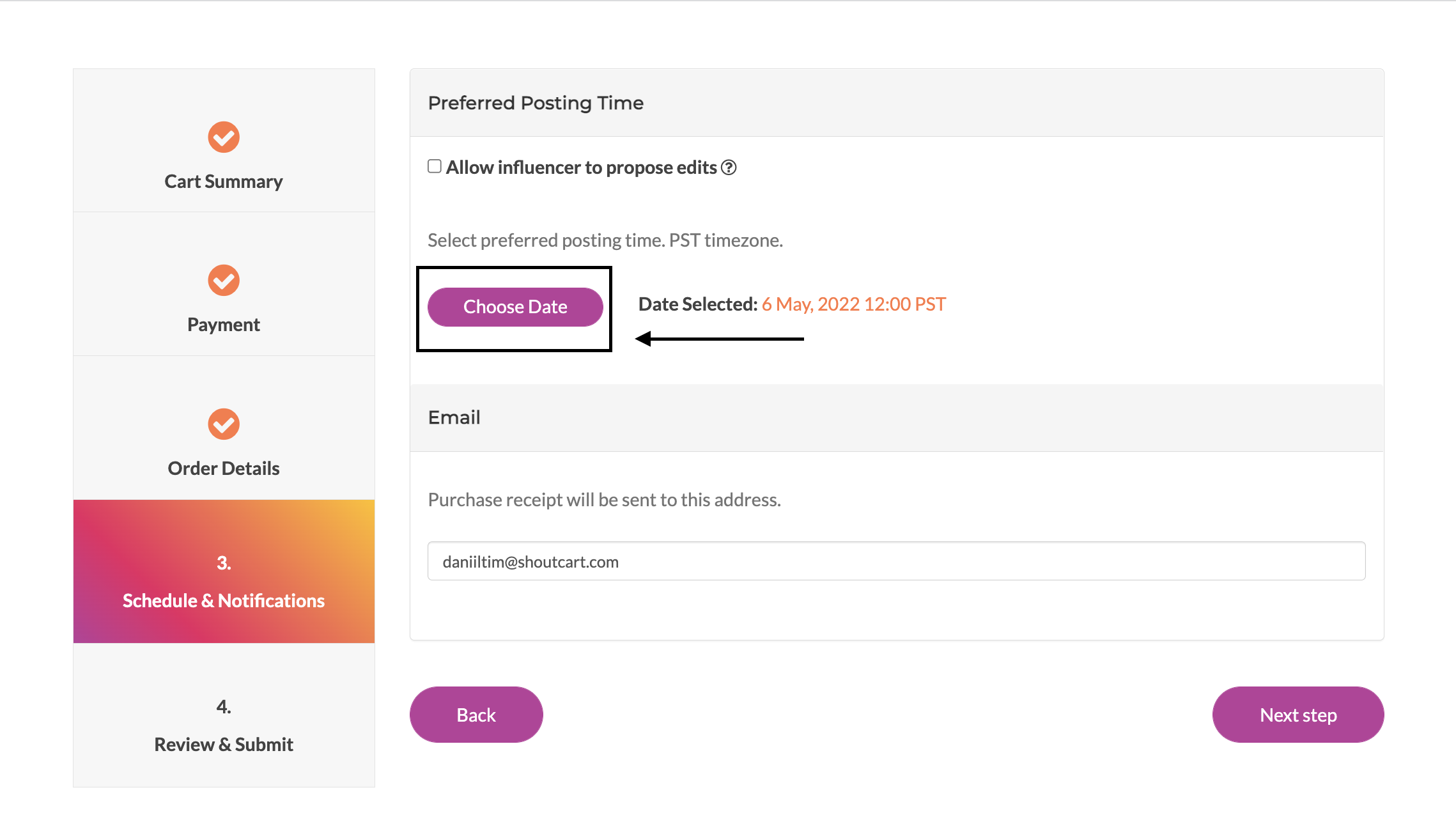Click the Email section header
Viewport: 1456px width, 822px height.
(454, 417)
